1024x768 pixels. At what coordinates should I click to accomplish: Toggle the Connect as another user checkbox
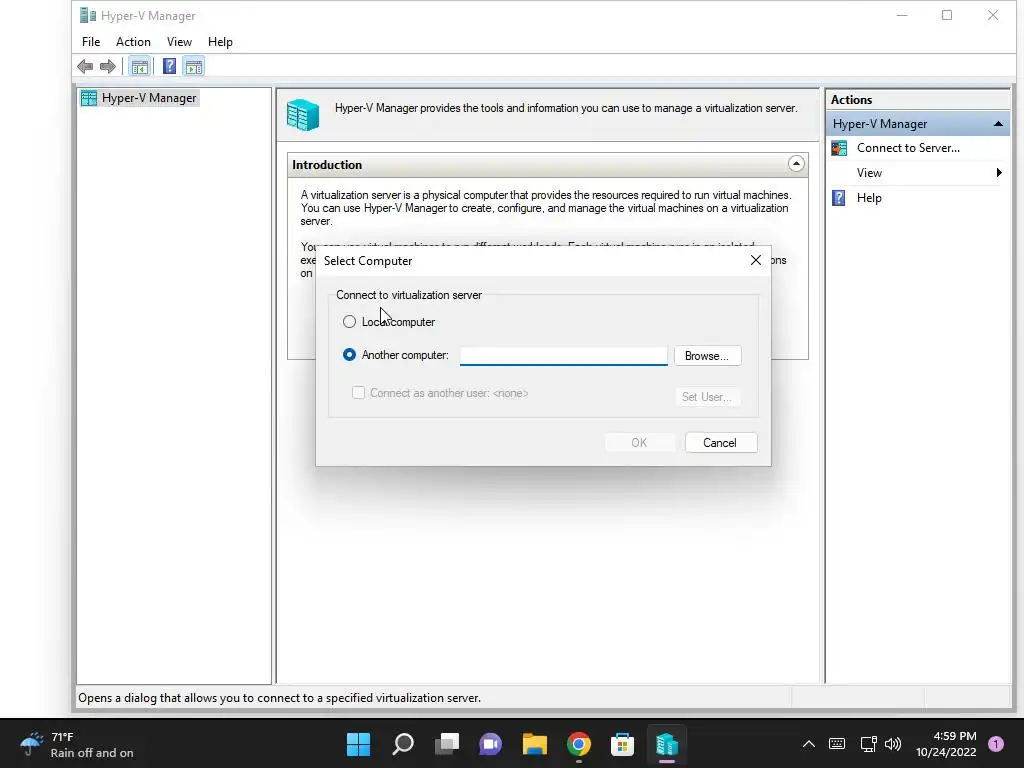coord(359,392)
